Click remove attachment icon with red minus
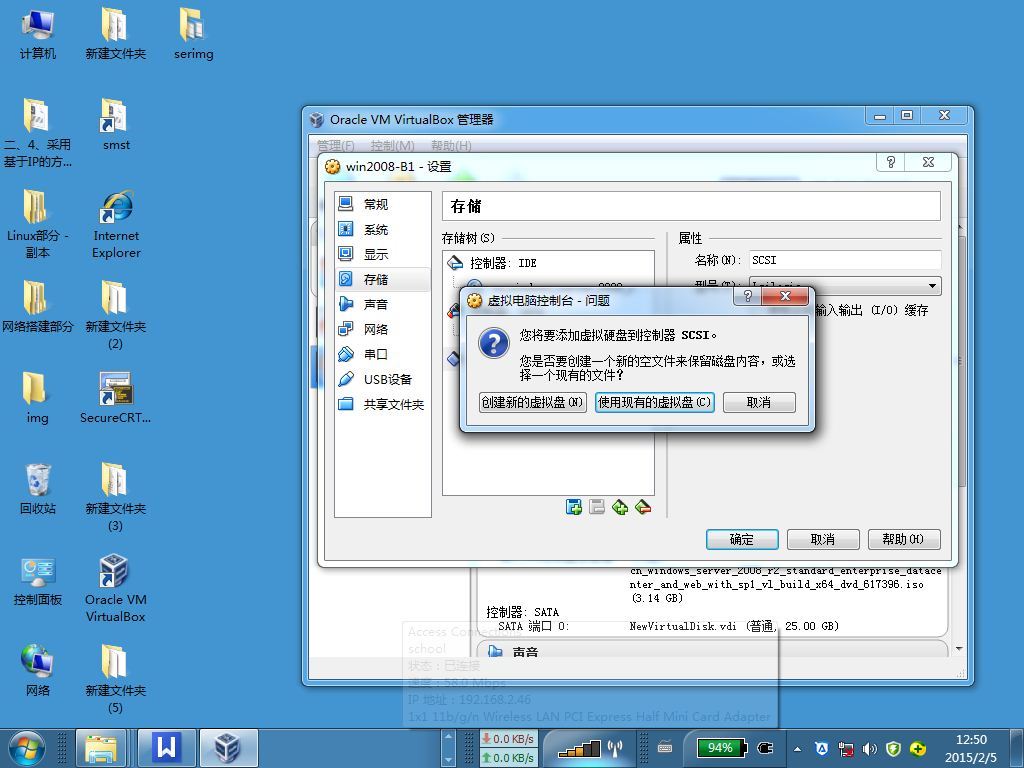 coord(643,507)
